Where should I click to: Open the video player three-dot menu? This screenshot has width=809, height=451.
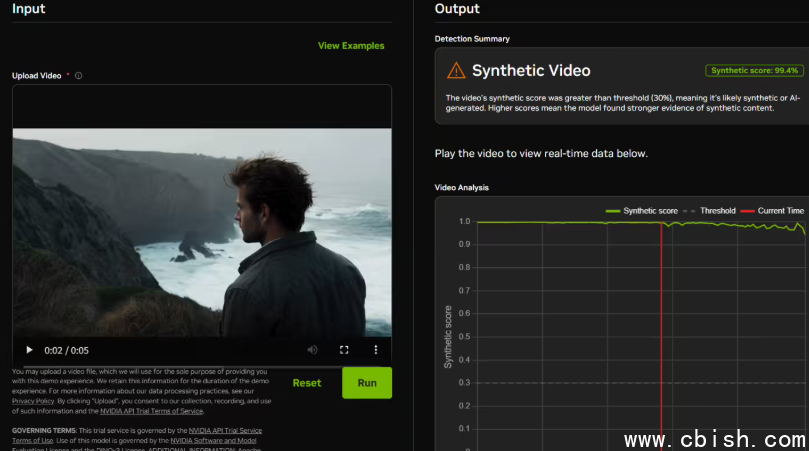376,350
